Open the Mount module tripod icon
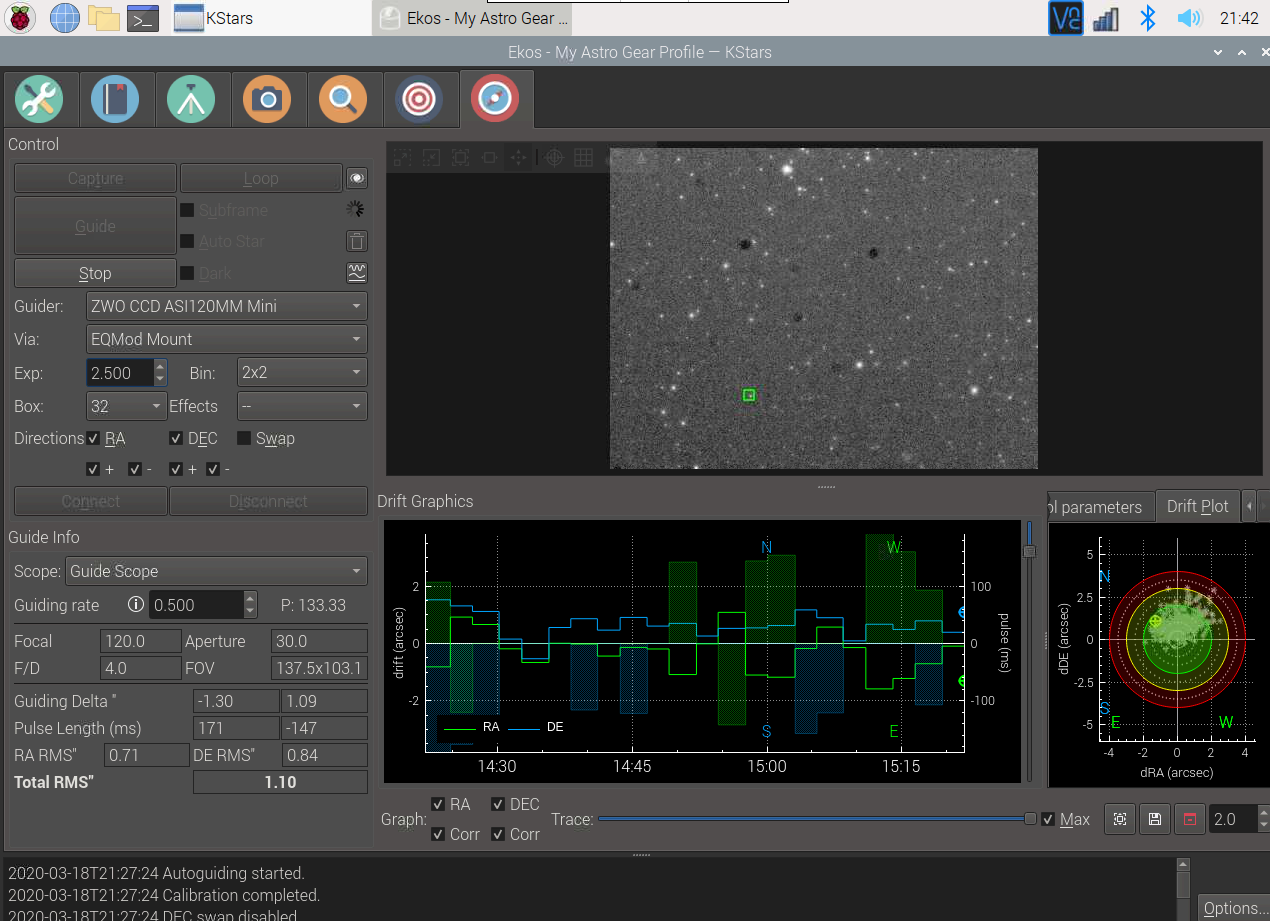This screenshot has height=921, width=1270. coord(191,100)
